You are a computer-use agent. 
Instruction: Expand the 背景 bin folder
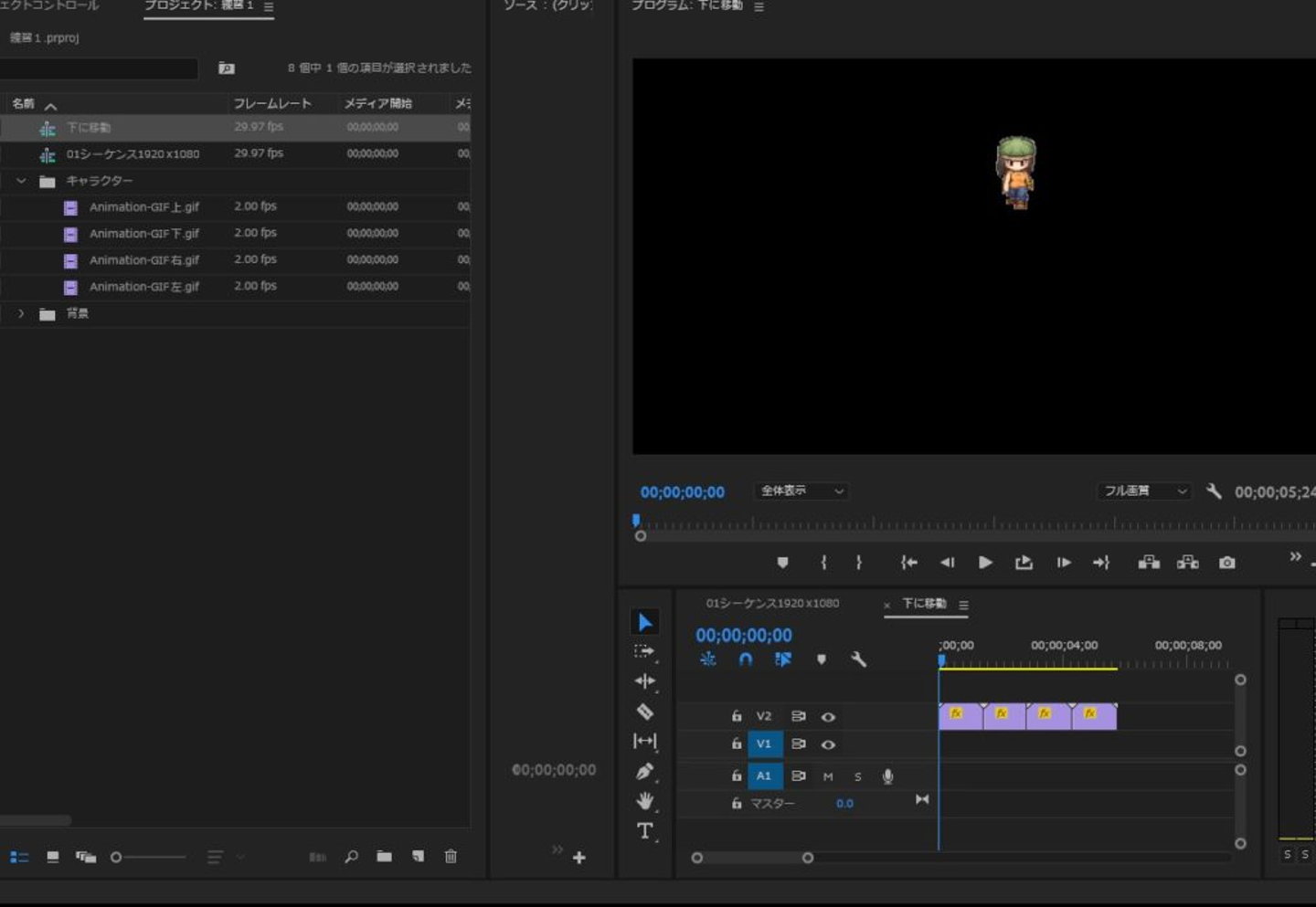point(21,313)
